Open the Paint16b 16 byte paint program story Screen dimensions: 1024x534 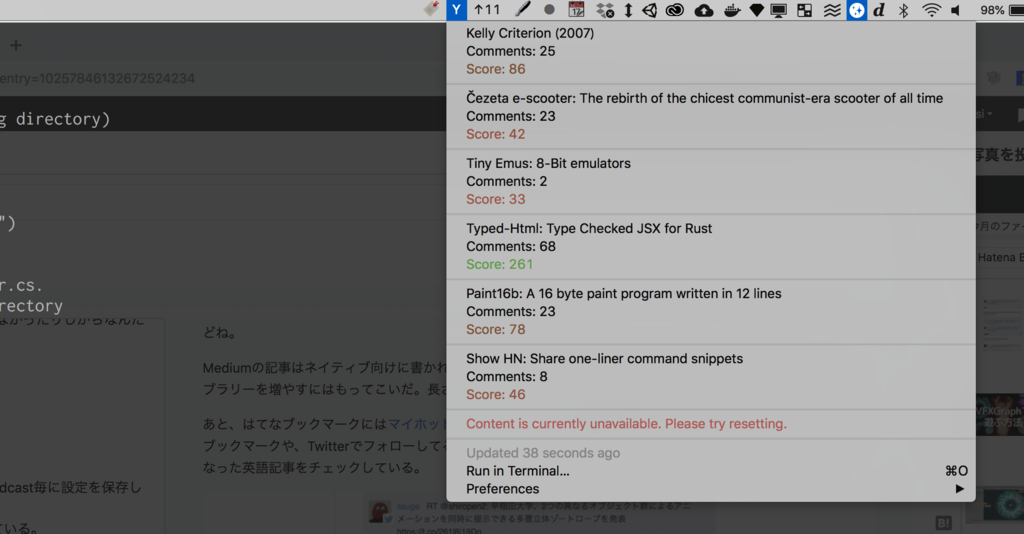[624, 294]
